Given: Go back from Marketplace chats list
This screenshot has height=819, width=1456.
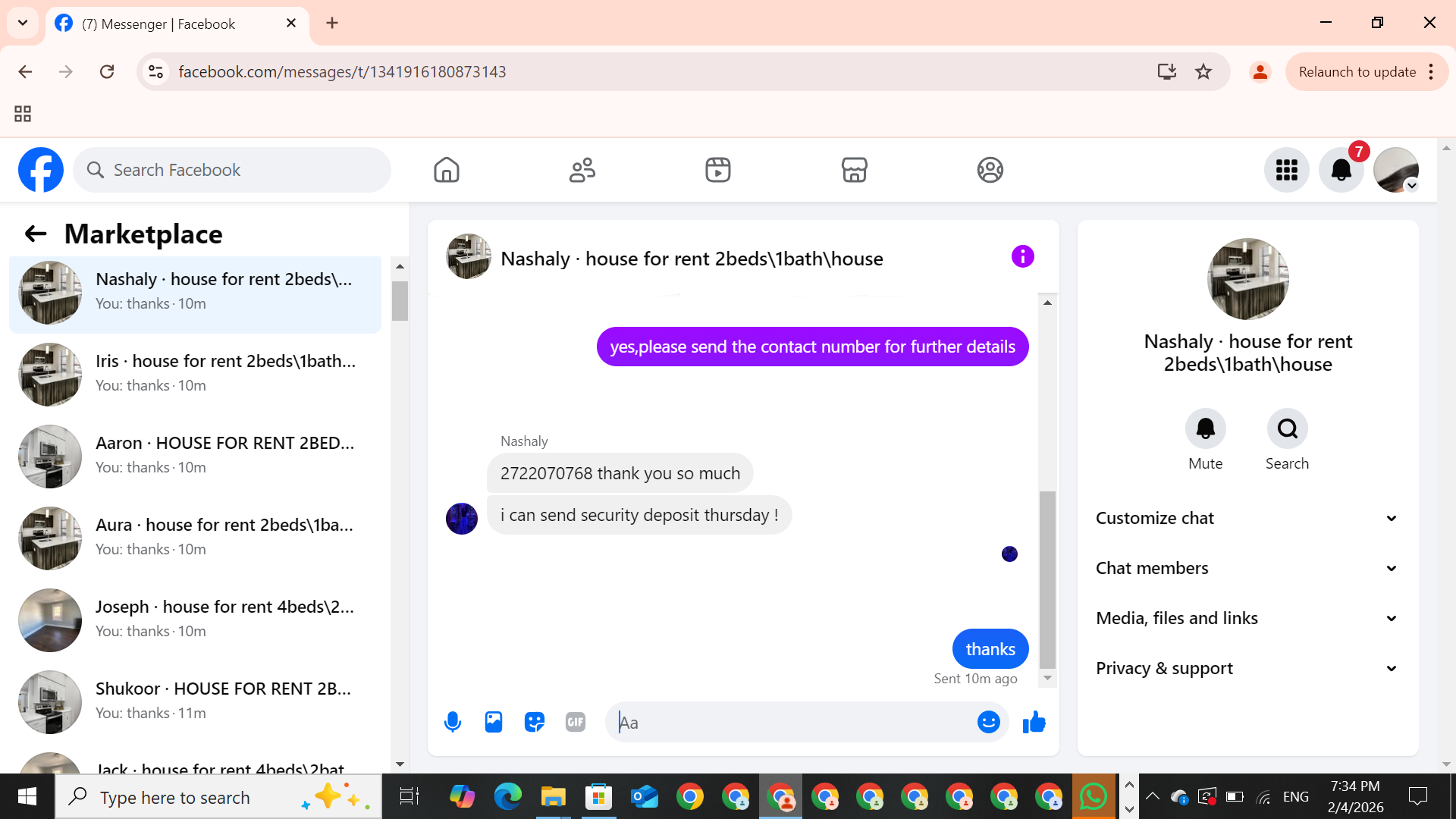Looking at the screenshot, I should 36,234.
